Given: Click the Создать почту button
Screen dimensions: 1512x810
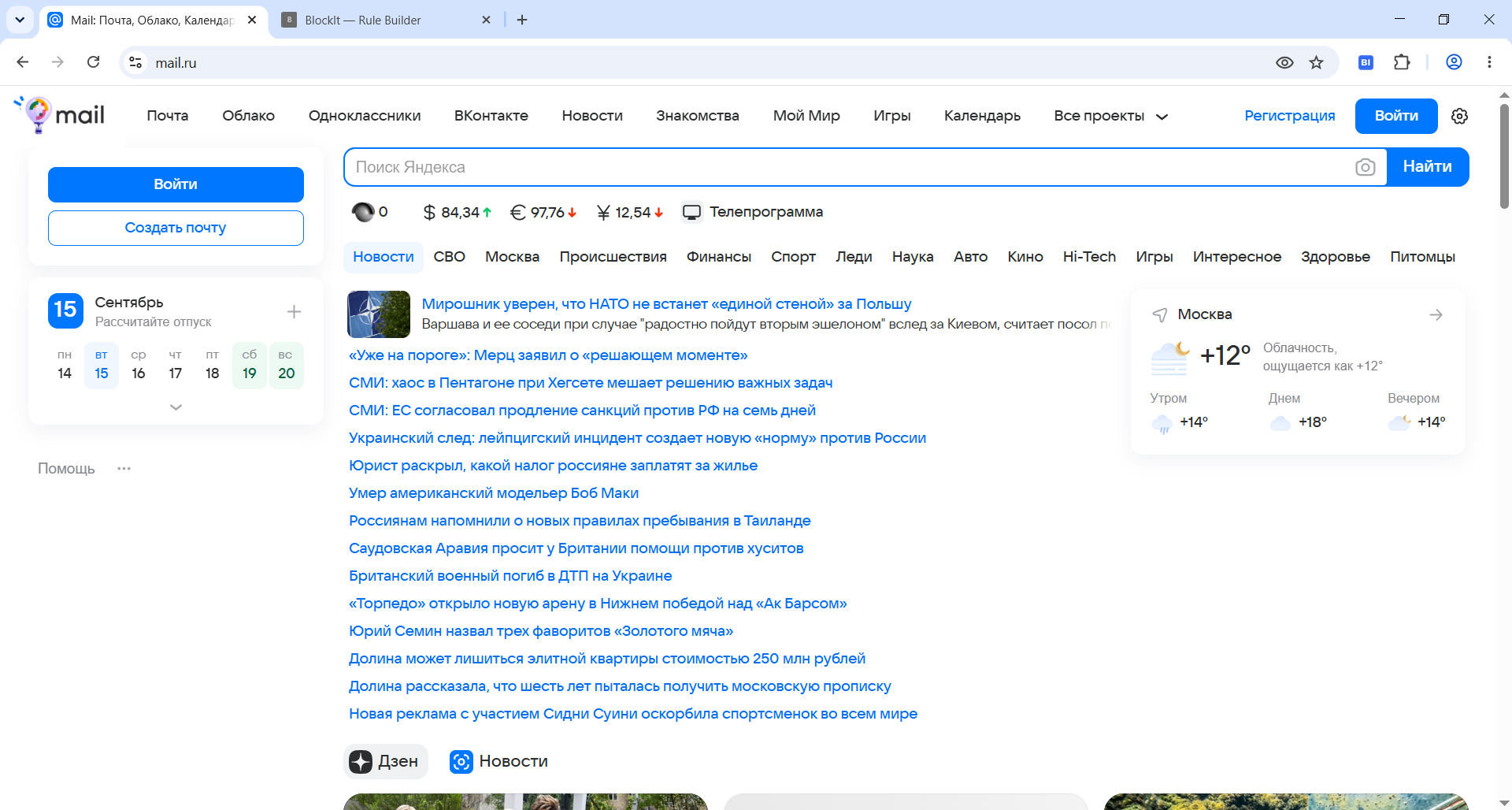Looking at the screenshot, I should [176, 228].
